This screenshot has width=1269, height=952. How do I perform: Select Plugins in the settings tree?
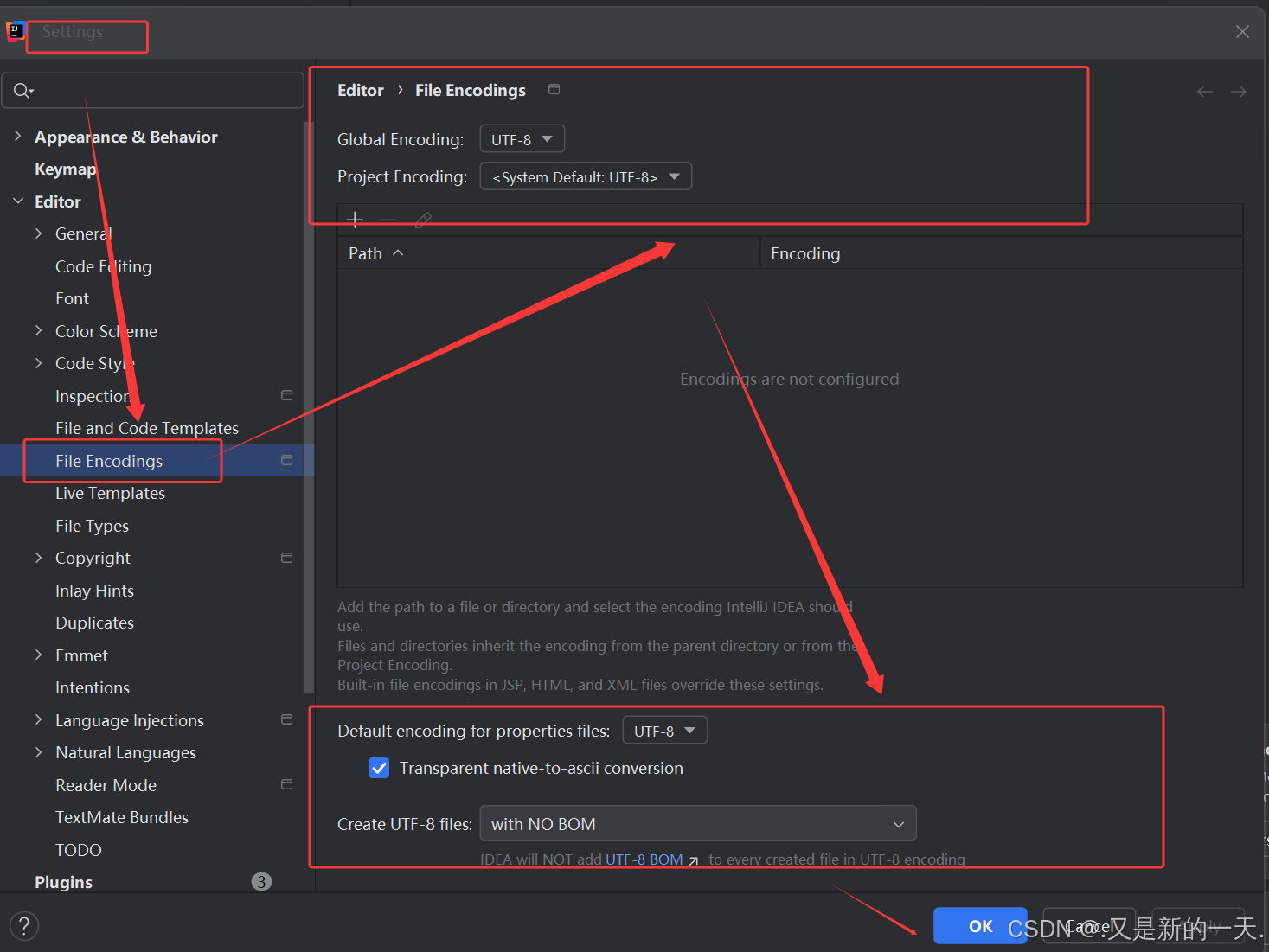pos(63,882)
